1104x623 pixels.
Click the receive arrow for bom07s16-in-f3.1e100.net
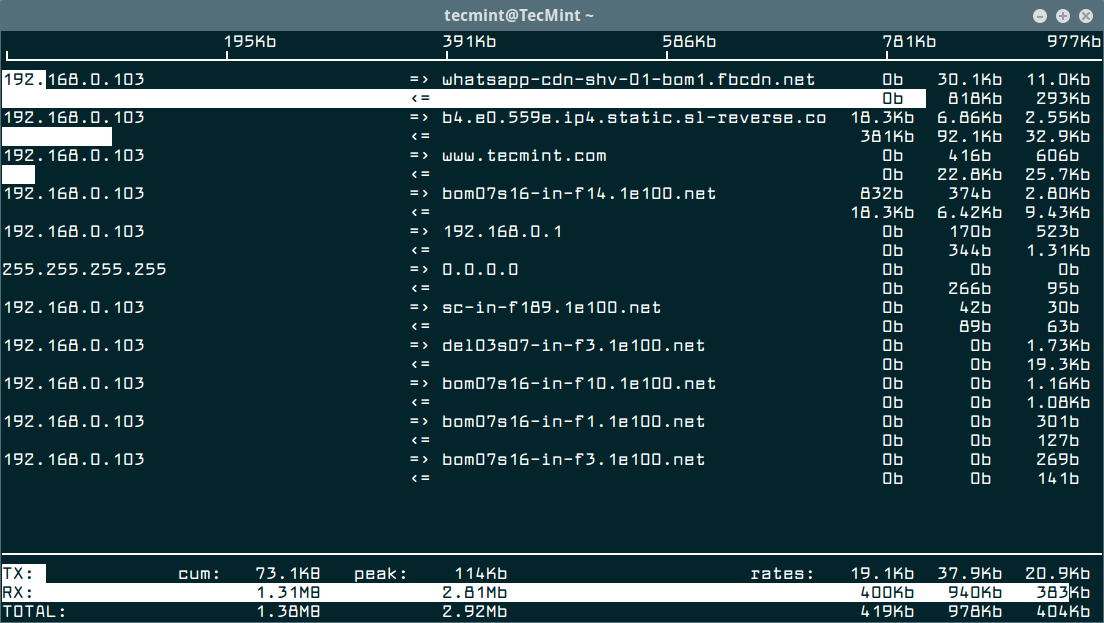(x=420, y=478)
